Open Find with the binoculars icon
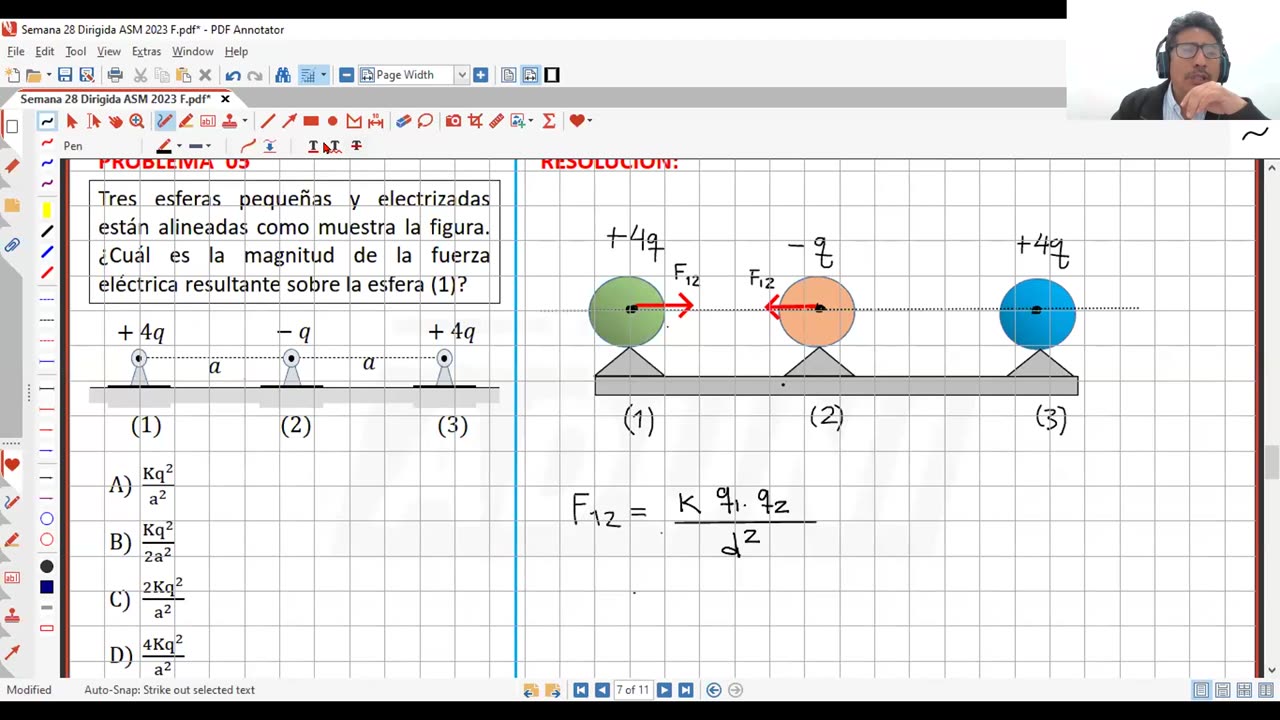Screen dimensions: 1280x720 pos(283,75)
